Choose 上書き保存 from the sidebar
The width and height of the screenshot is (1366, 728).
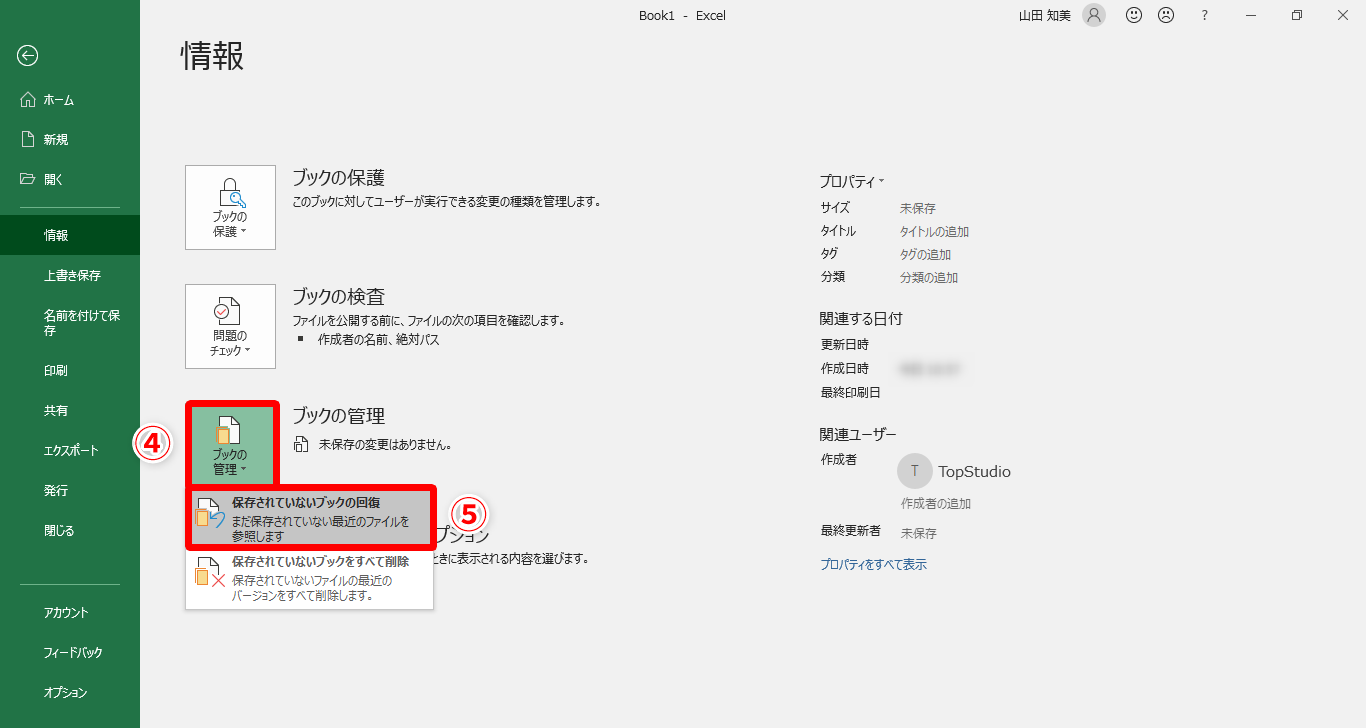(x=70, y=275)
